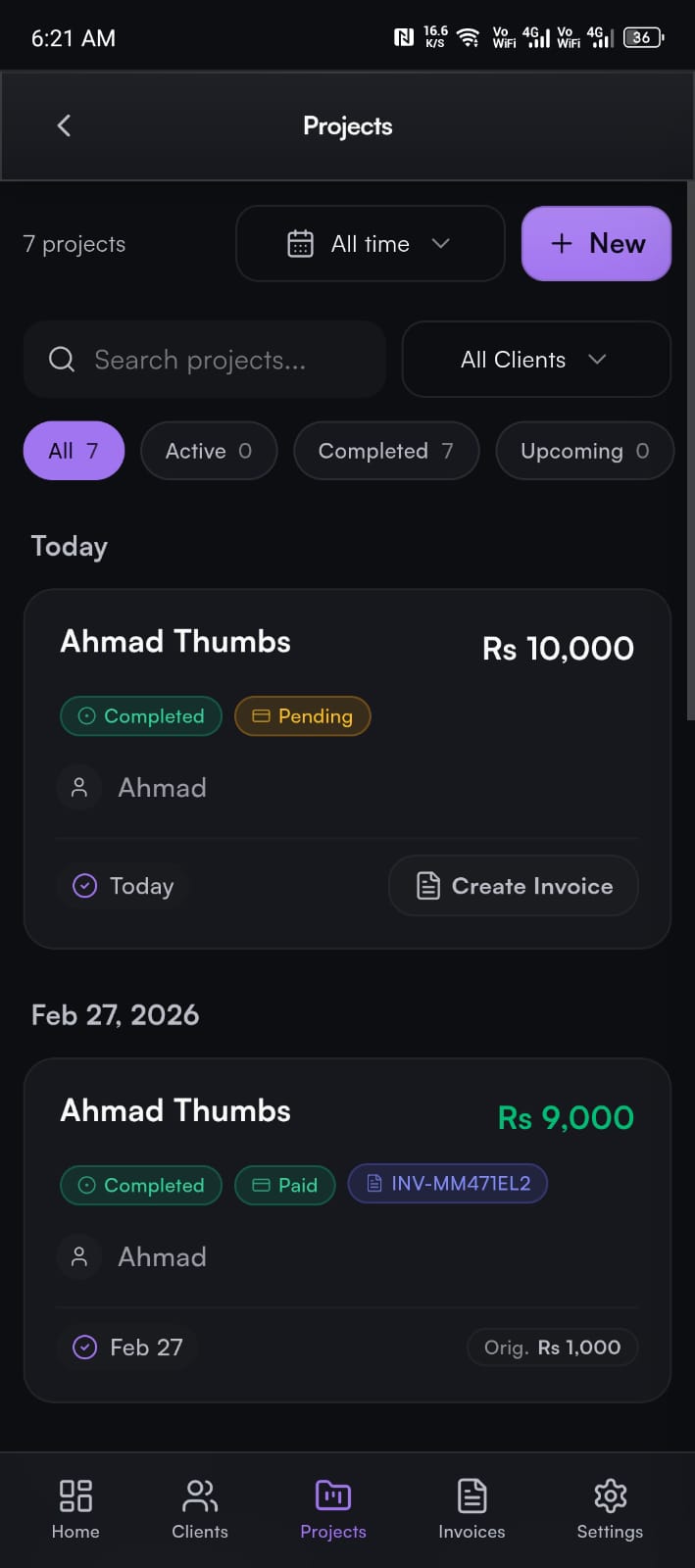This screenshot has width=695, height=1568.
Task: Tap the magnifier search icon
Action: coord(62,360)
